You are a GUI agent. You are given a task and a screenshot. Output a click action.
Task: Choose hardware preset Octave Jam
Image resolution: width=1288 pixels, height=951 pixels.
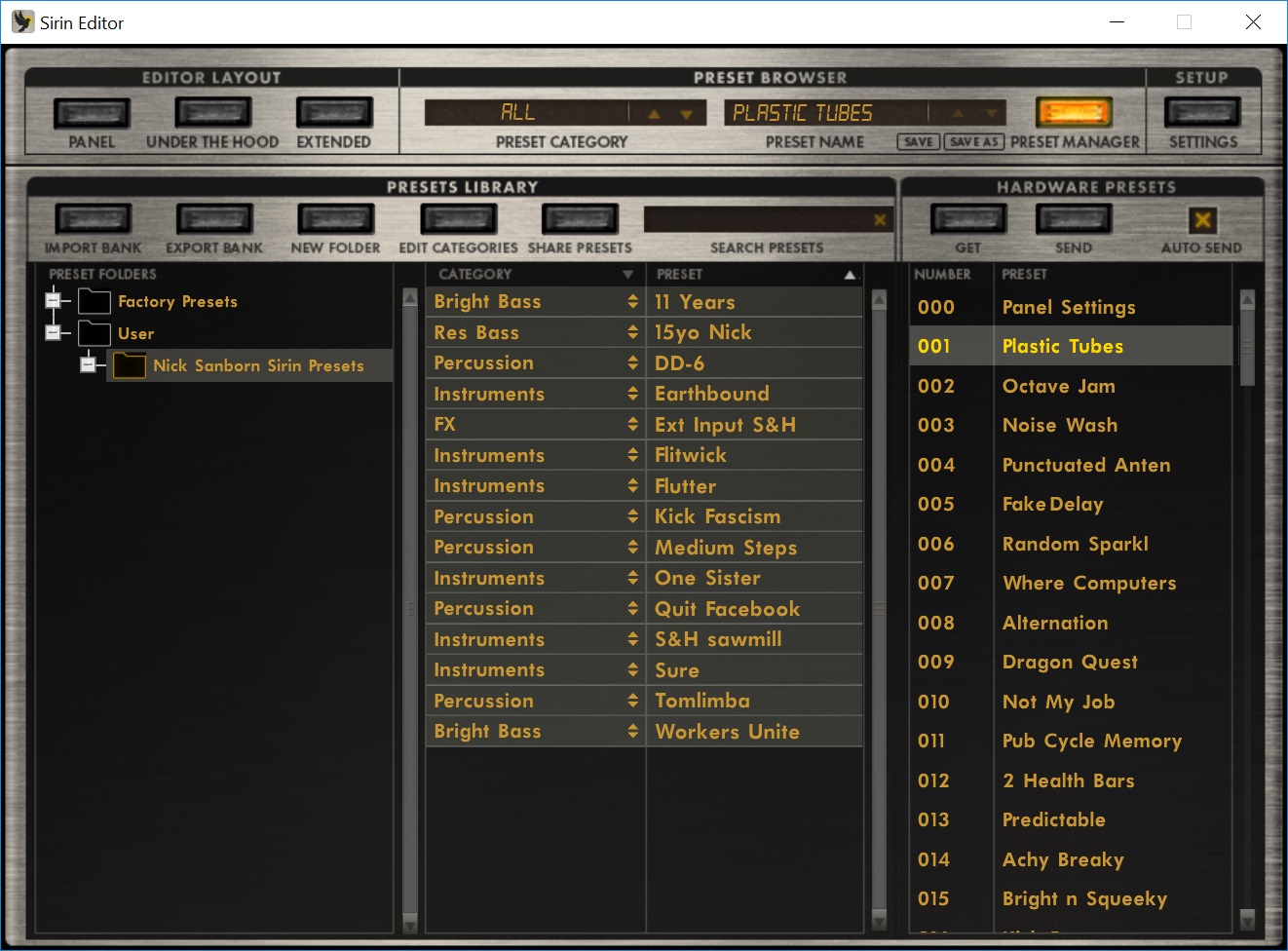pyautogui.click(x=1071, y=386)
